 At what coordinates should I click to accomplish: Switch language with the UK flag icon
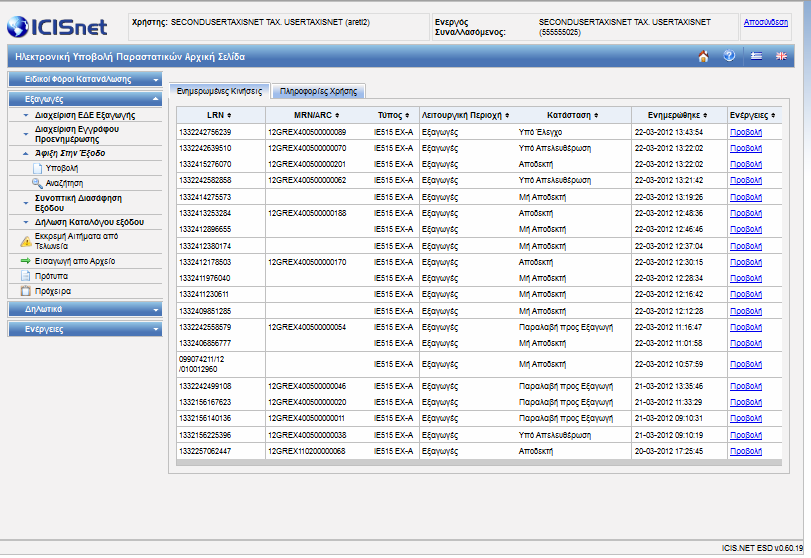pos(781,56)
